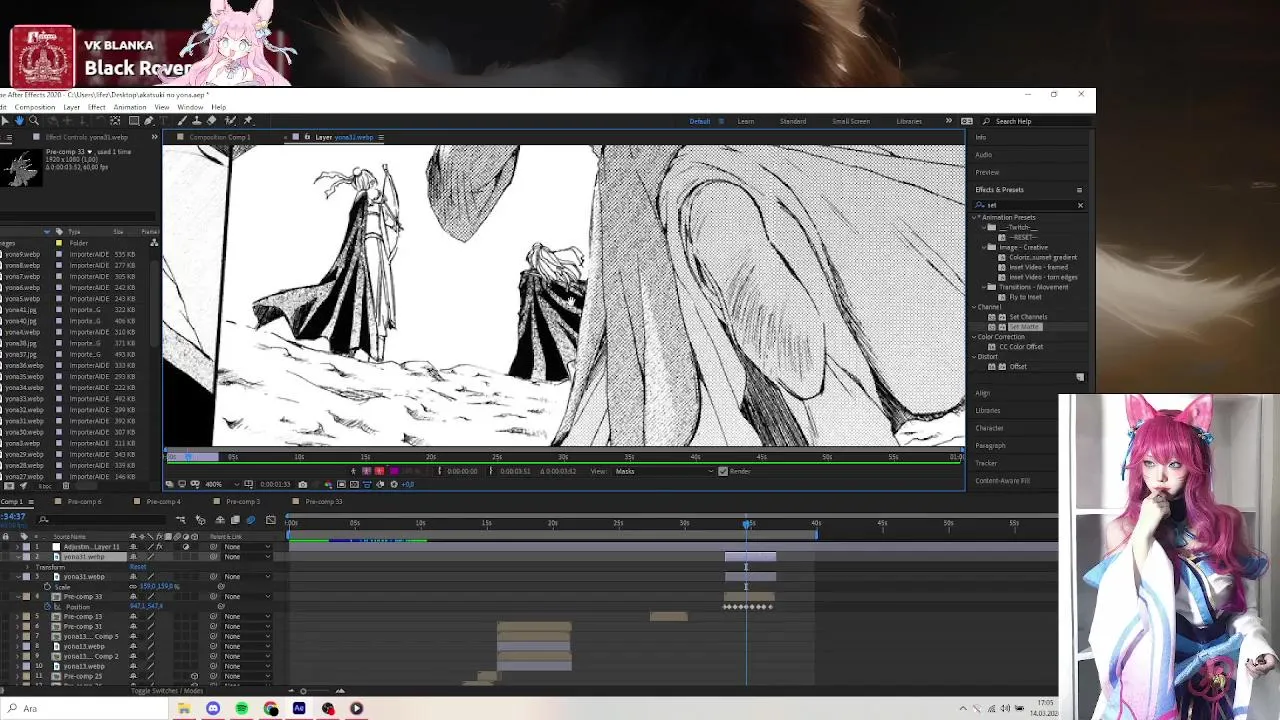Open Spotify from the taskbar

(241, 708)
